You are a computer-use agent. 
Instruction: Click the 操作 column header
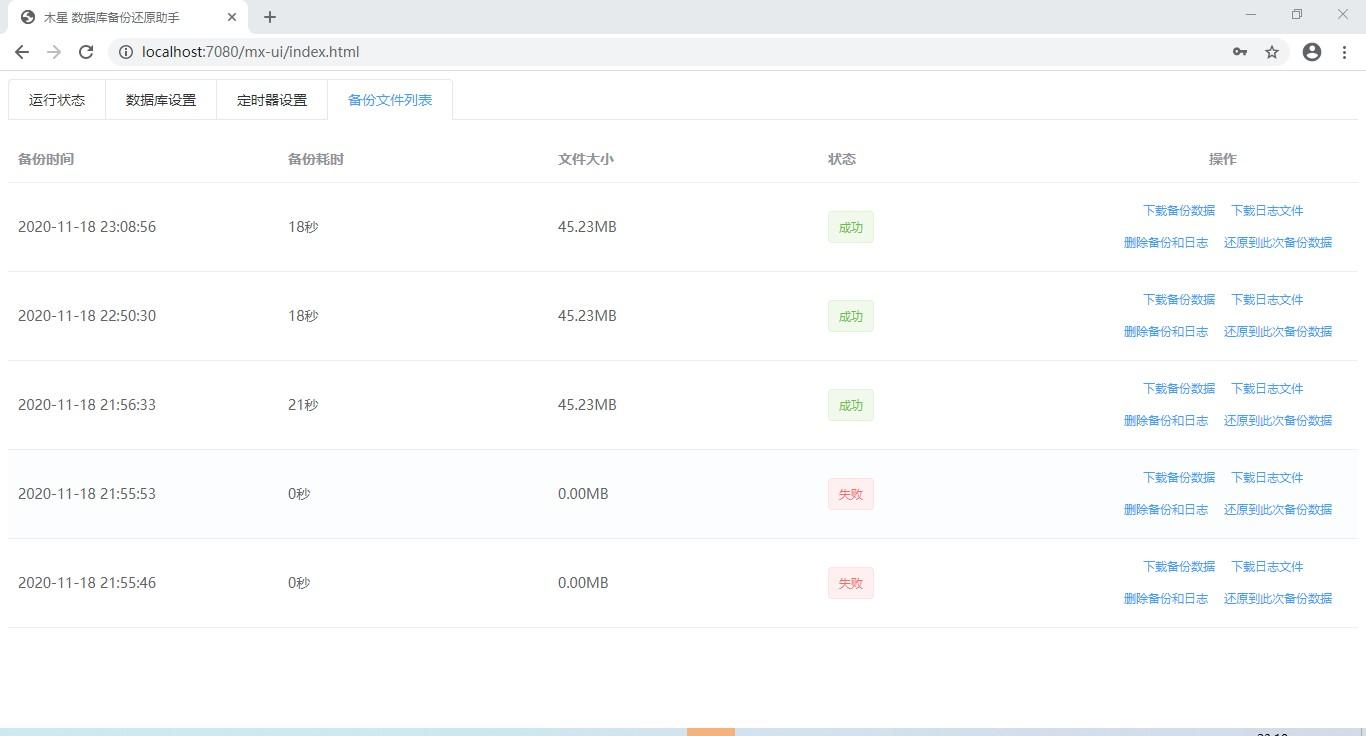click(x=1223, y=159)
